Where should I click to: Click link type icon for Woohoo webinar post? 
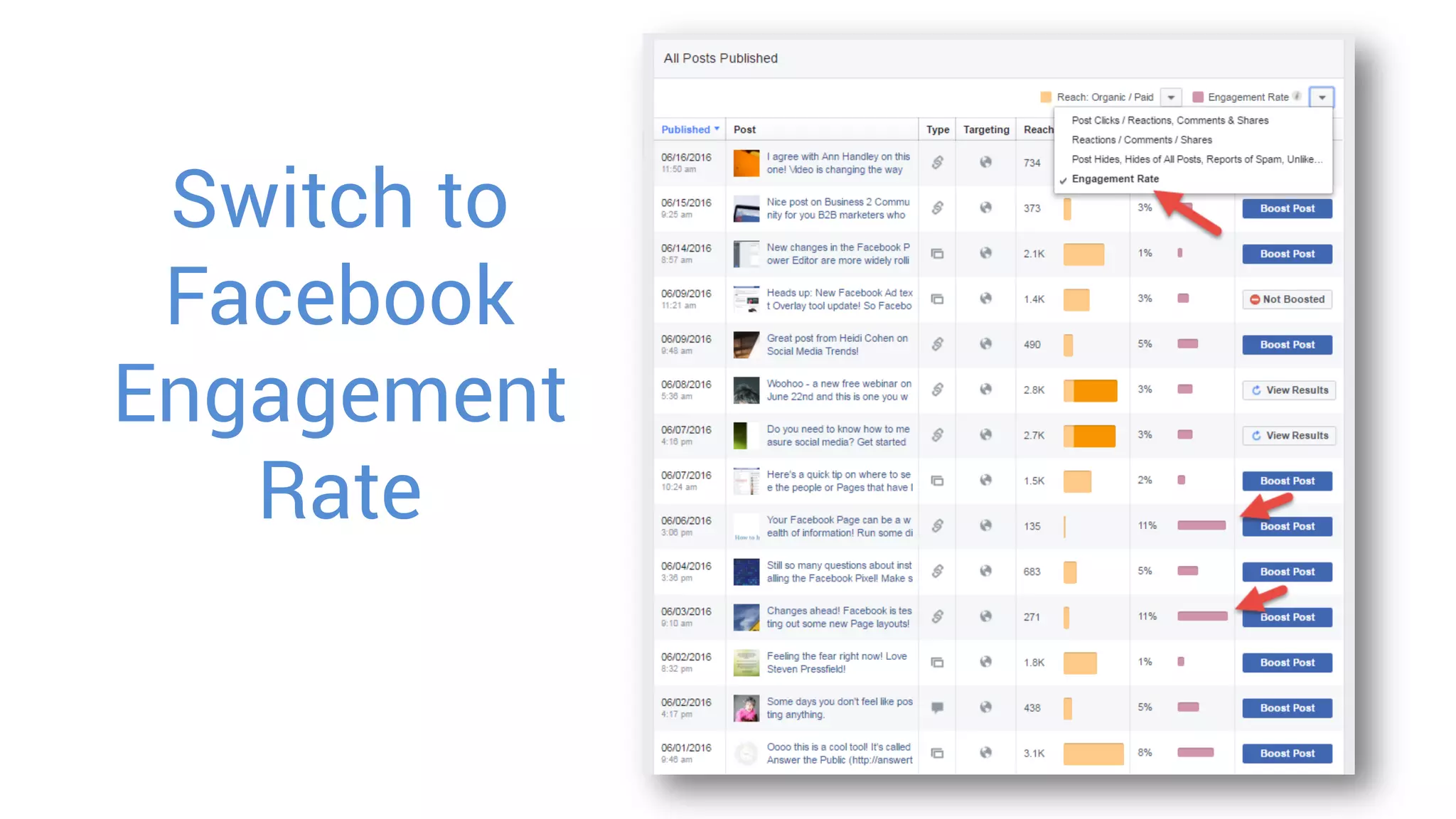pos(938,390)
